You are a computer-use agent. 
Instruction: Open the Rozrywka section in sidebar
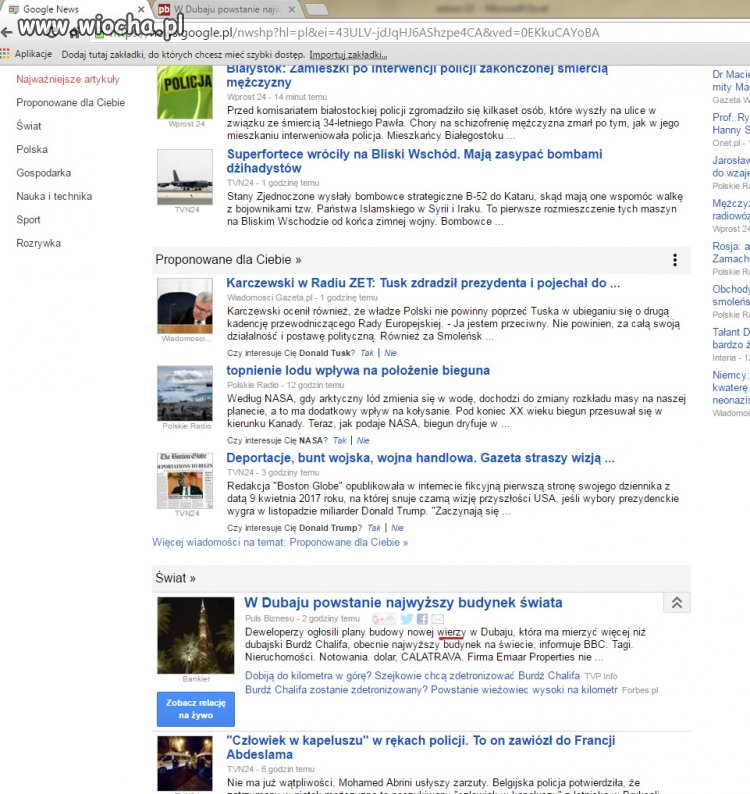tap(38, 243)
